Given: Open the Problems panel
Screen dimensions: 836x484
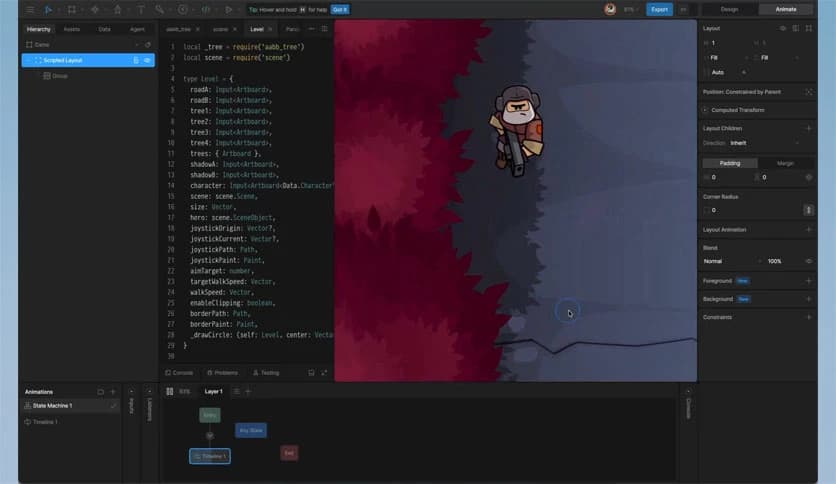Looking at the screenshot, I should click(222, 373).
